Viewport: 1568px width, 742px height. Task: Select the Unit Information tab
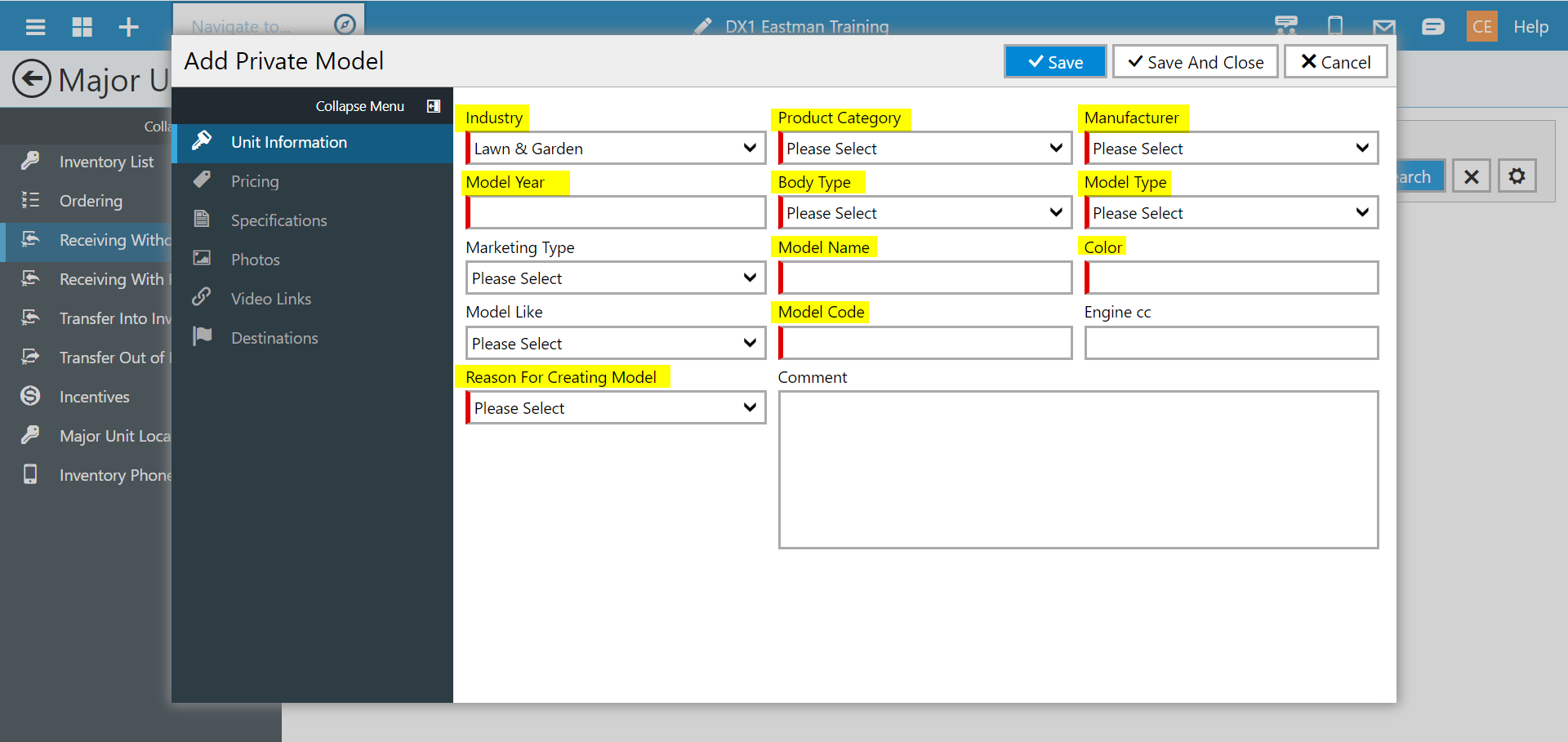point(313,142)
